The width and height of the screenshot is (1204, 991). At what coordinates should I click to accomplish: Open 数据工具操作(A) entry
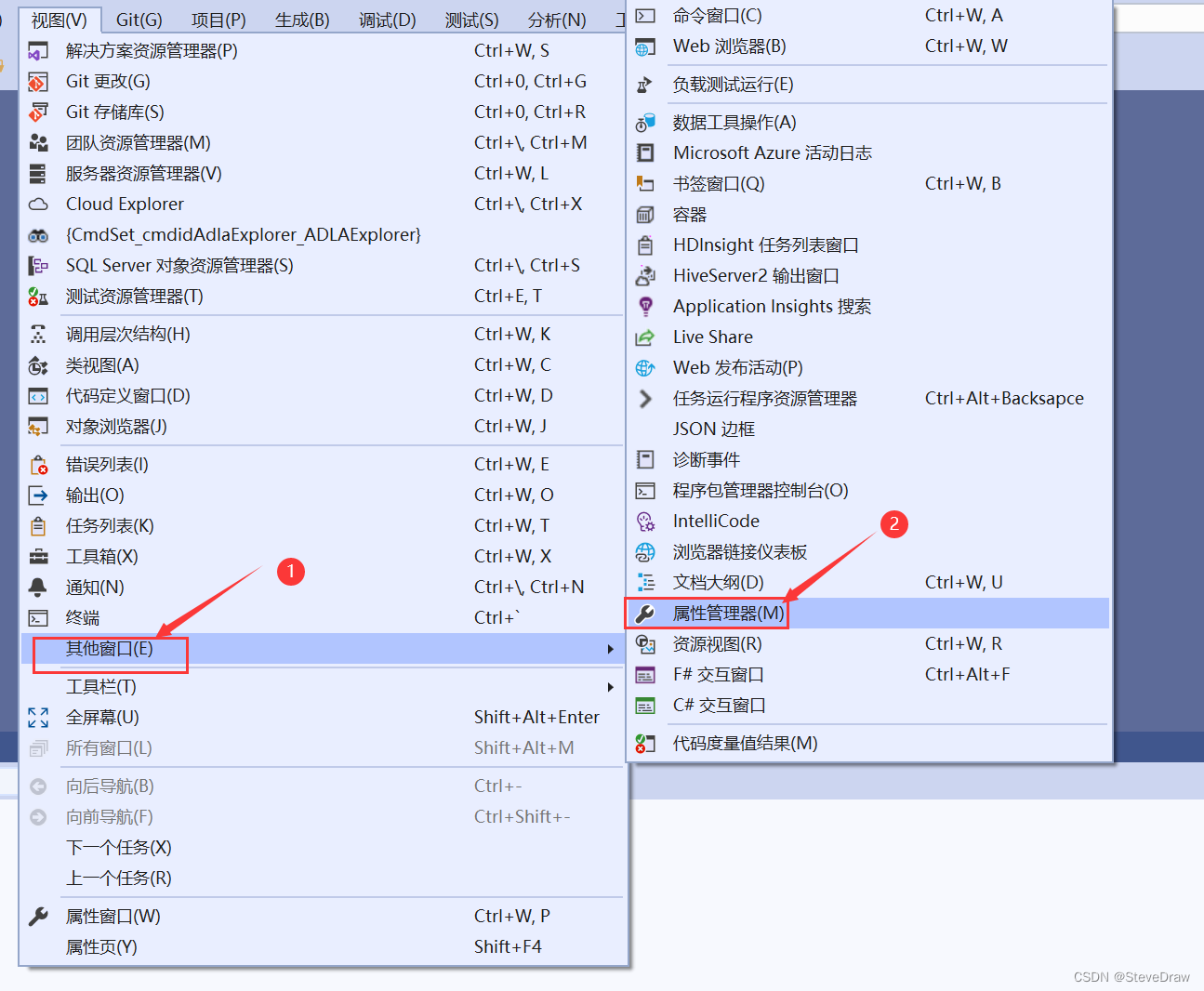click(869, 123)
